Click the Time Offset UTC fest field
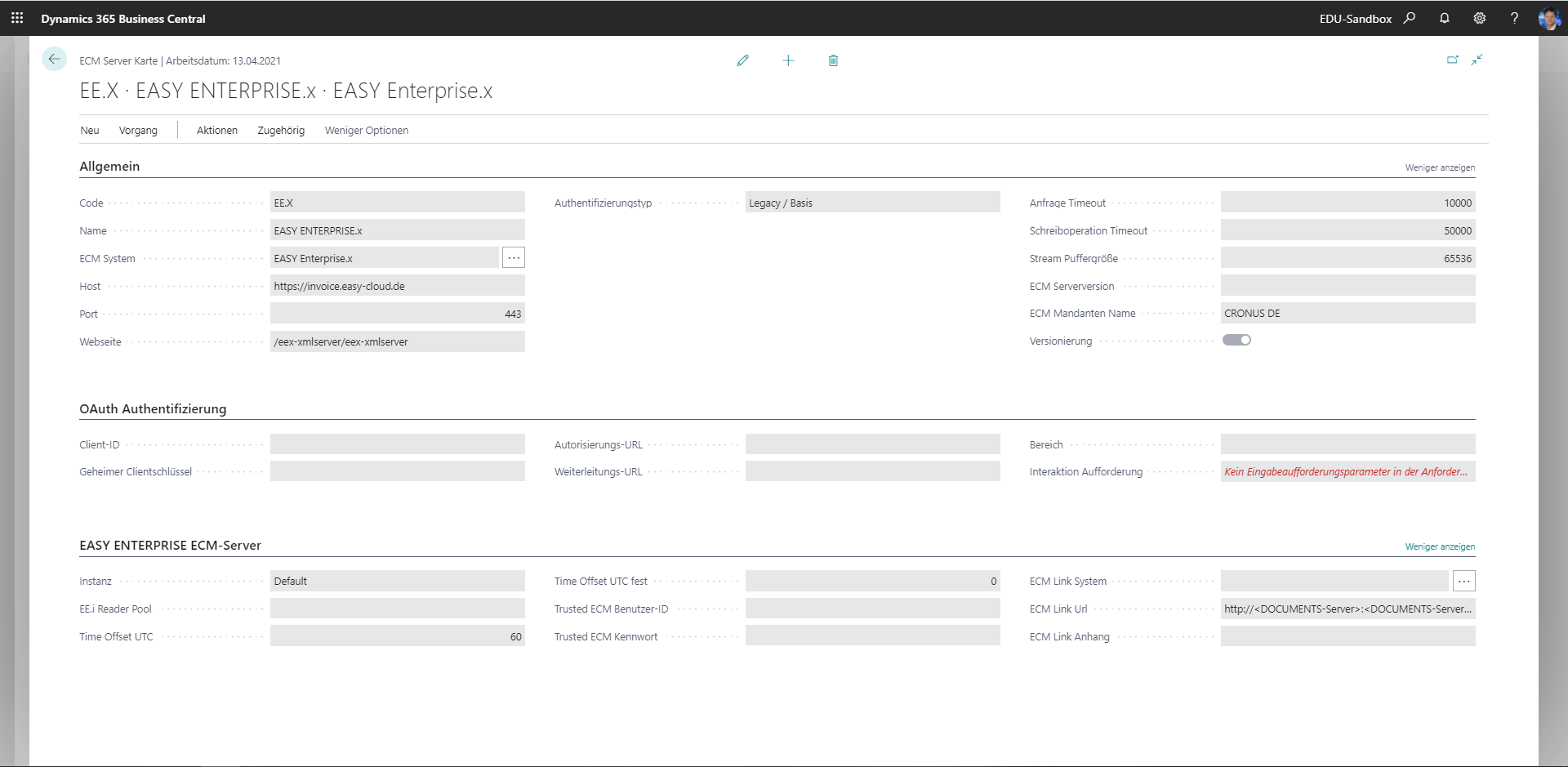 tap(872, 581)
